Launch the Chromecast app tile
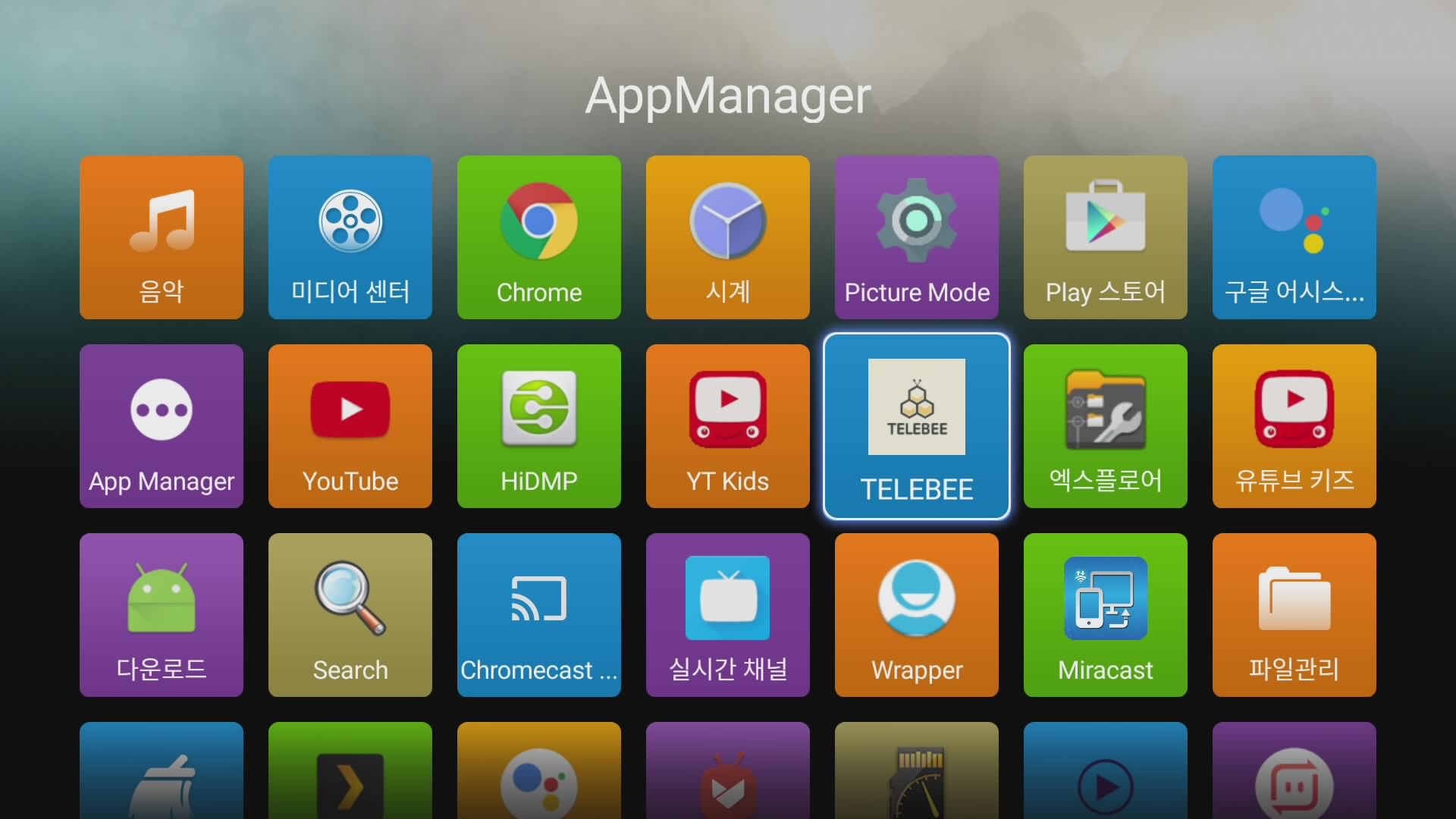 coord(539,615)
